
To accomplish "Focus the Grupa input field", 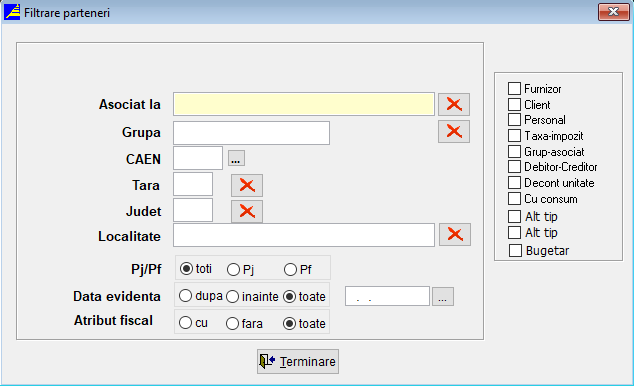I will tap(251, 133).
